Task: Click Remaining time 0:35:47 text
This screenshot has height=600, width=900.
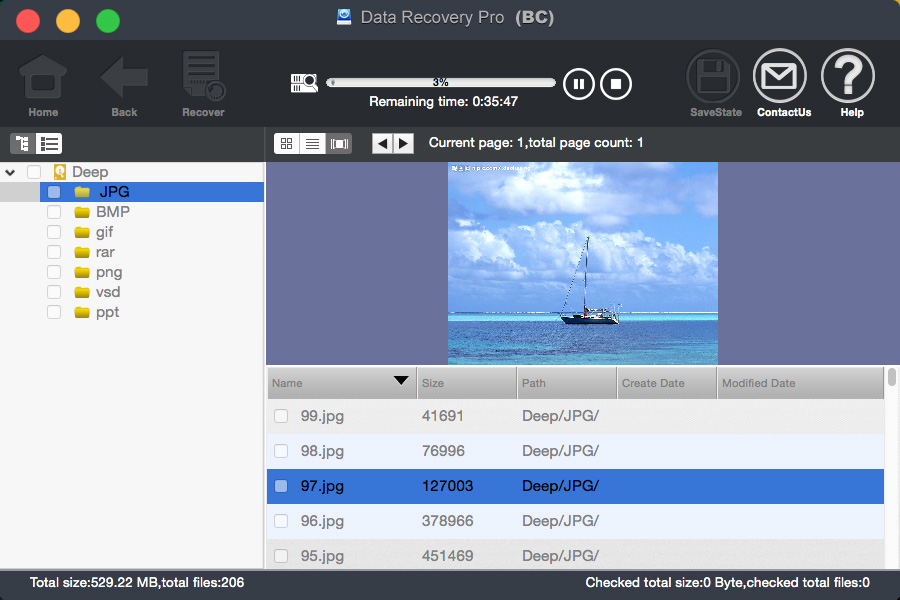Action: click(x=443, y=102)
